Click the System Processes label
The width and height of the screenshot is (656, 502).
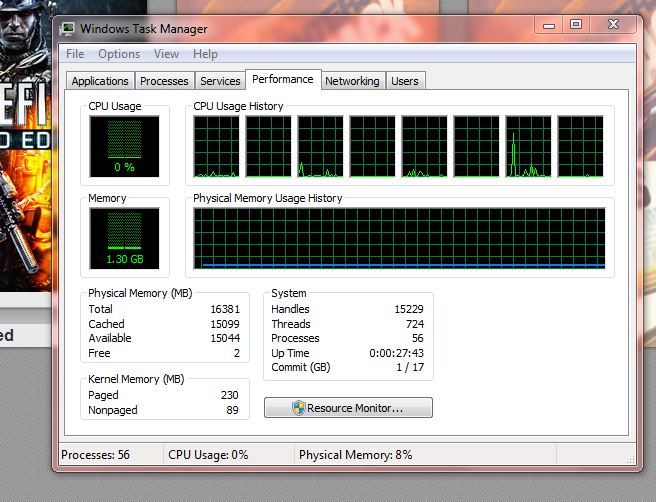pos(295,338)
